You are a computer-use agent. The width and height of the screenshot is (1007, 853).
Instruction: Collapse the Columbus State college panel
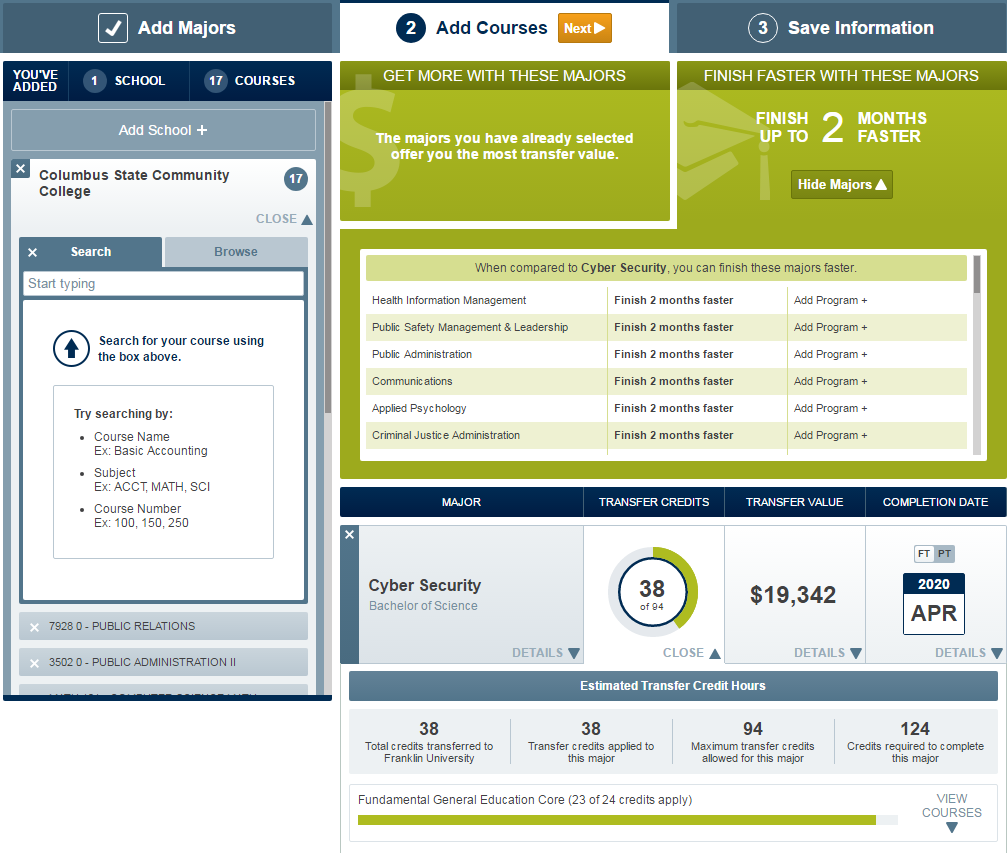pyautogui.click(x=284, y=219)
